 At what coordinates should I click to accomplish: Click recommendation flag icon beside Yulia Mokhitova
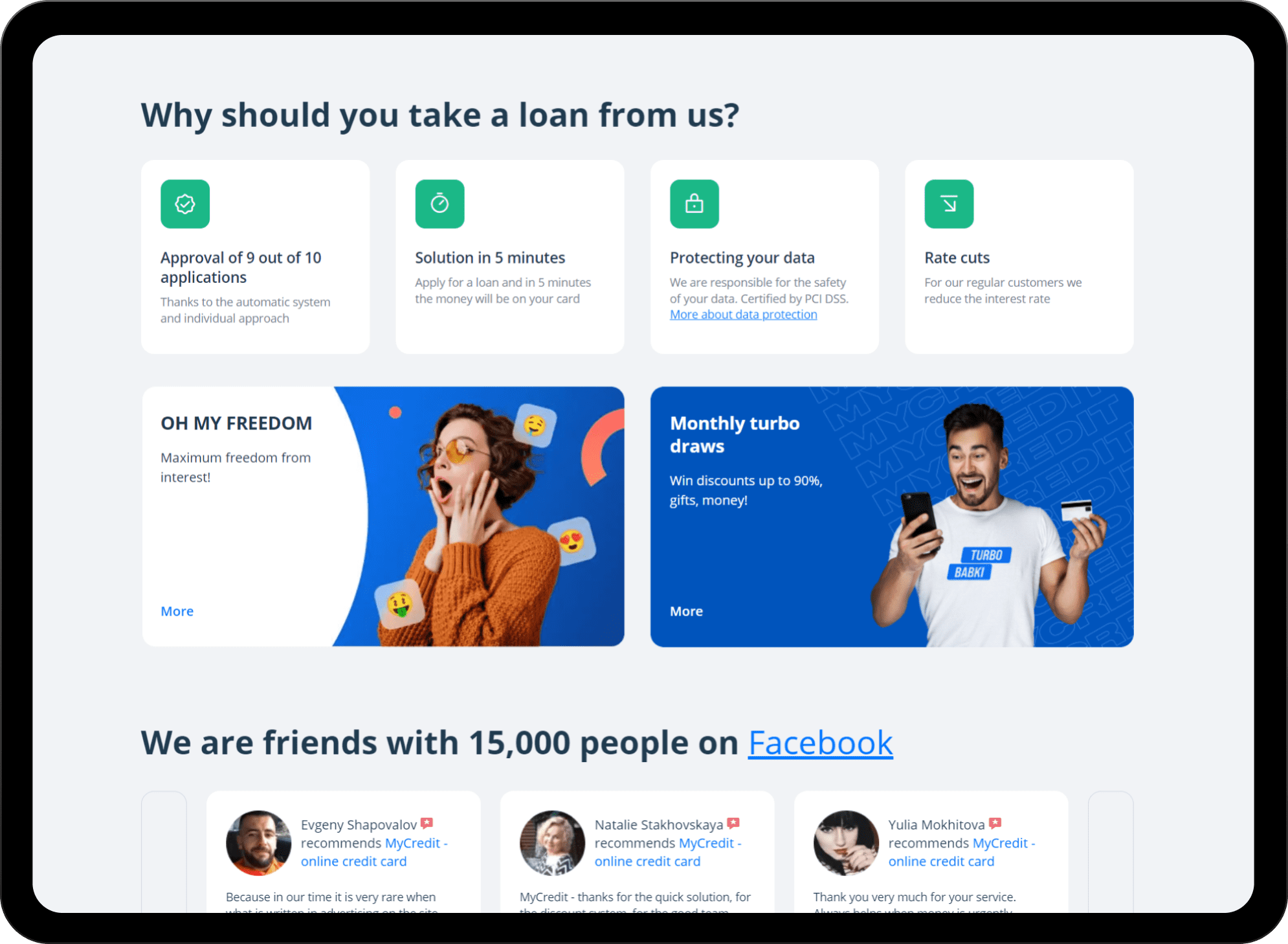pos(995,824)
